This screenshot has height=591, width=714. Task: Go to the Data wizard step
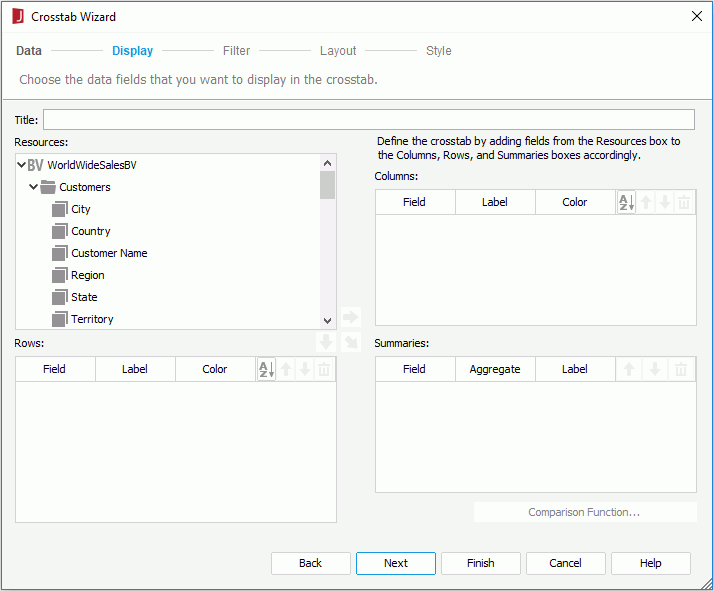(x=29, y=51)
